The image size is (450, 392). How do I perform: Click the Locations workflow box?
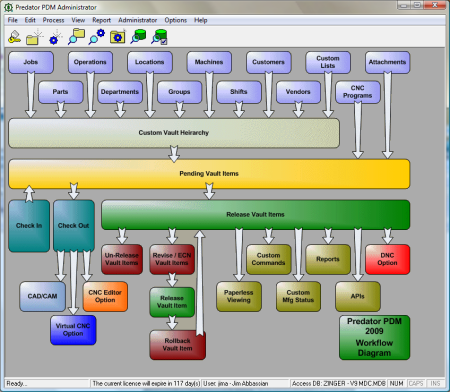[150, 62]
